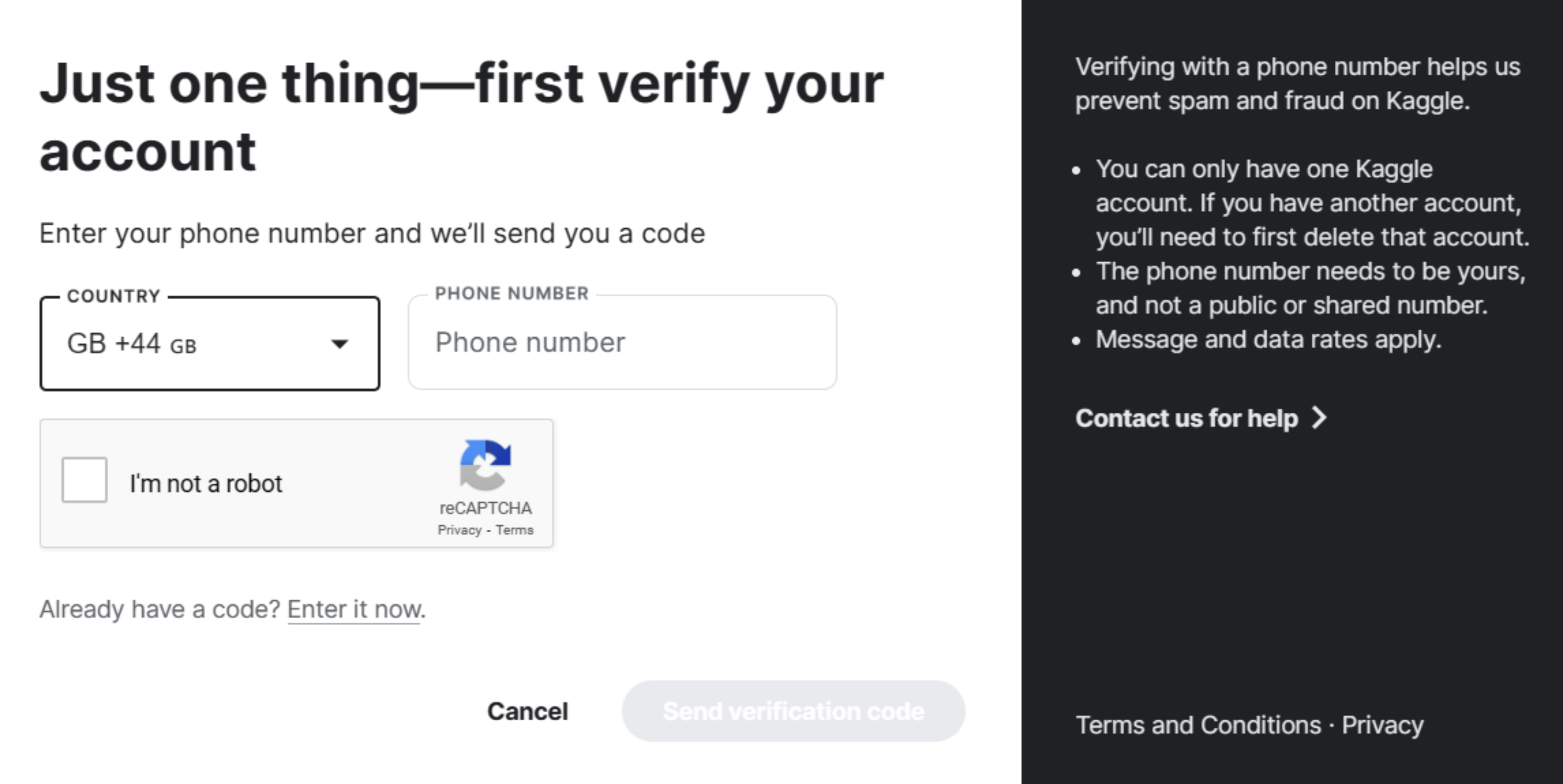Click the Send verification code button
The height and width of the screenshot is (784, 1563).
[793, 711]
